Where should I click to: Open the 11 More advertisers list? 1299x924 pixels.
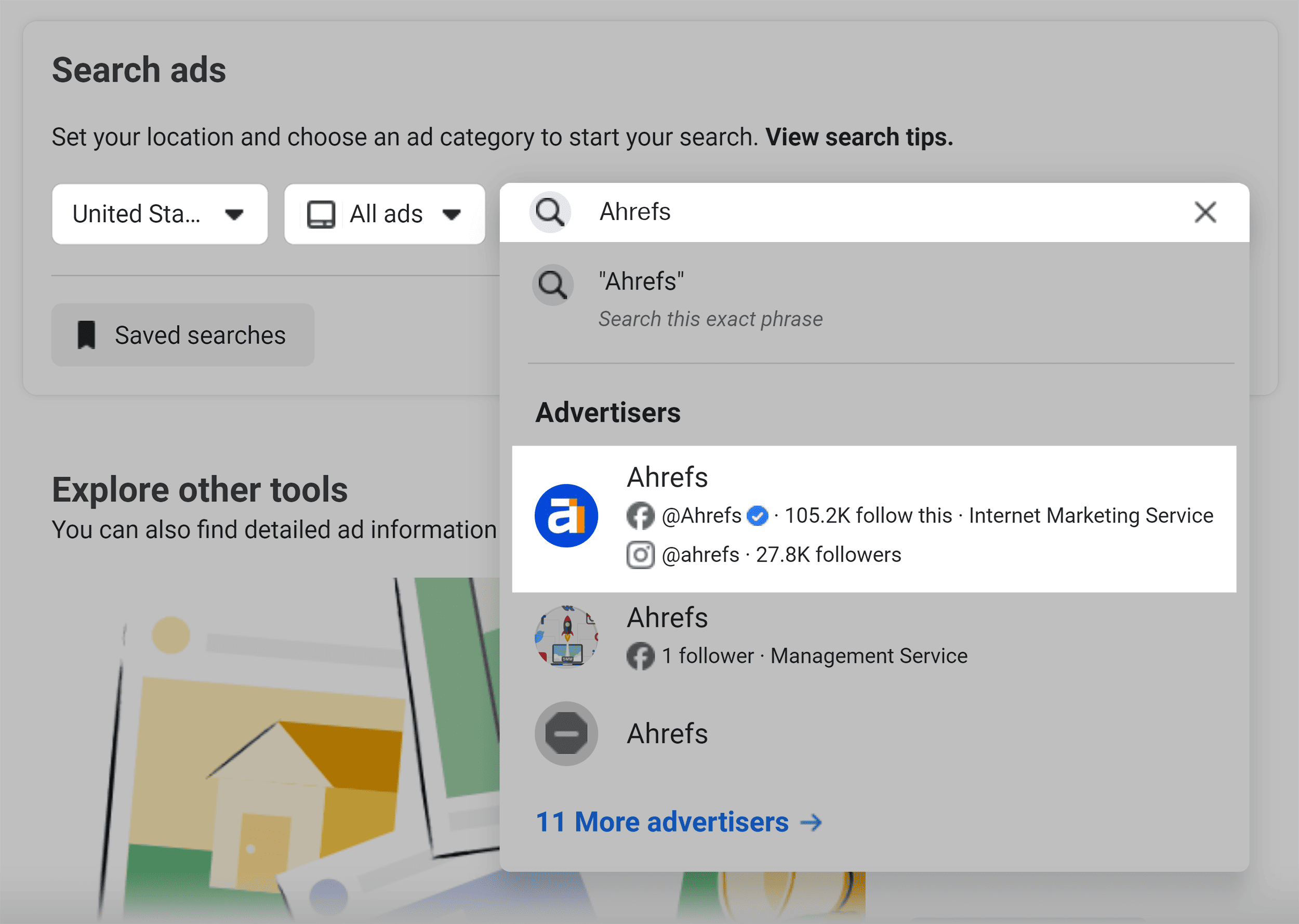pos(663,822)
